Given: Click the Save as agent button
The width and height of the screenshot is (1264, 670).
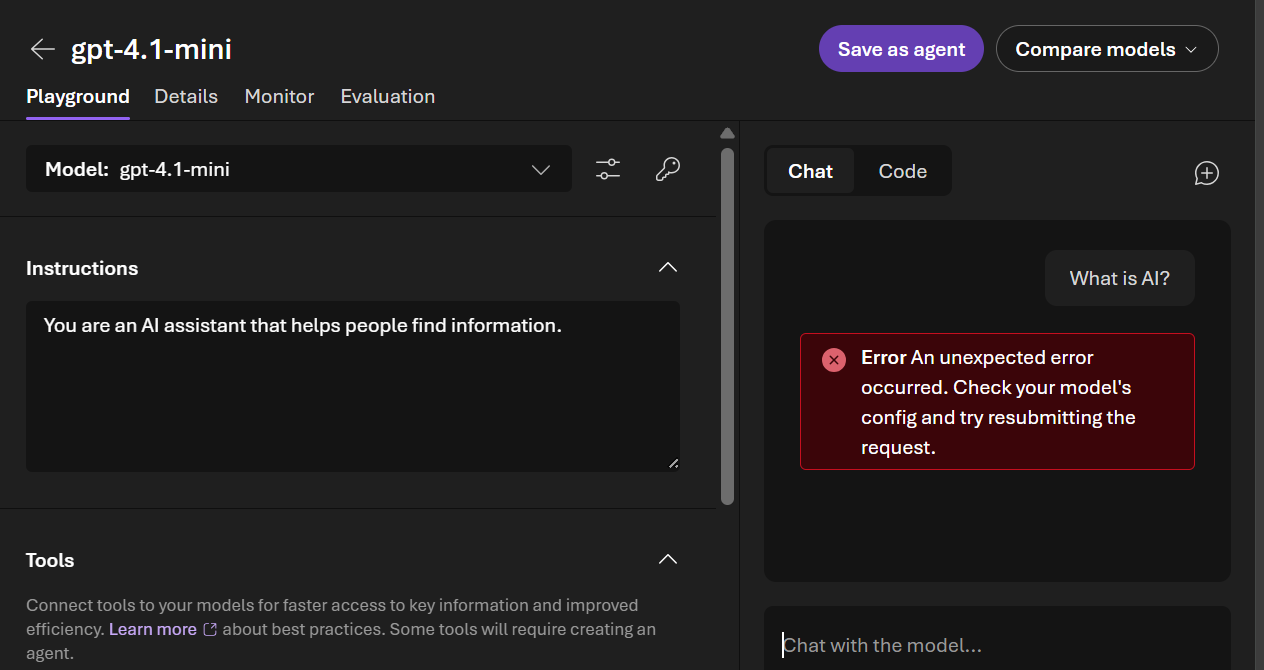Looking at the screenshot, I should pos(901,49).
